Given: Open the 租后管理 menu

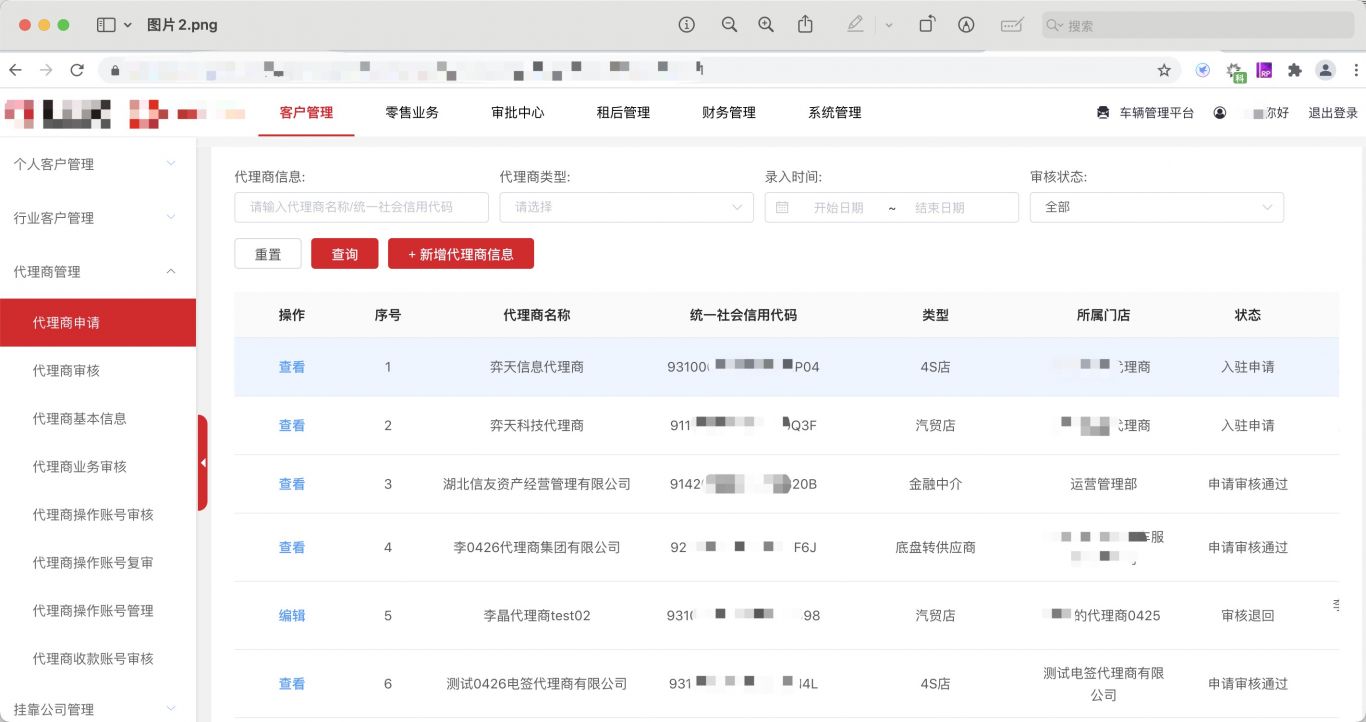Looking at the screenshot, I should coord(623,113).
